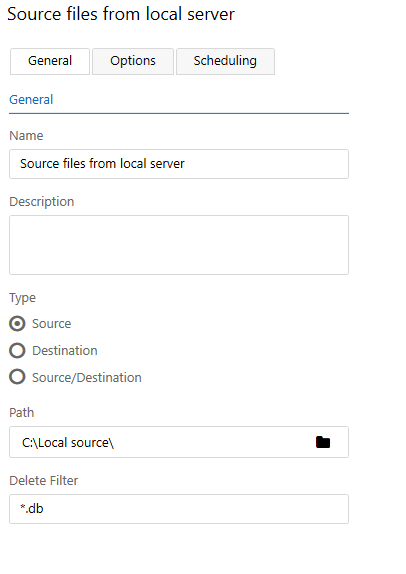Open the folder browse icon in Path
The height and width of the screenshot is (574, 406).
(323, 442)
